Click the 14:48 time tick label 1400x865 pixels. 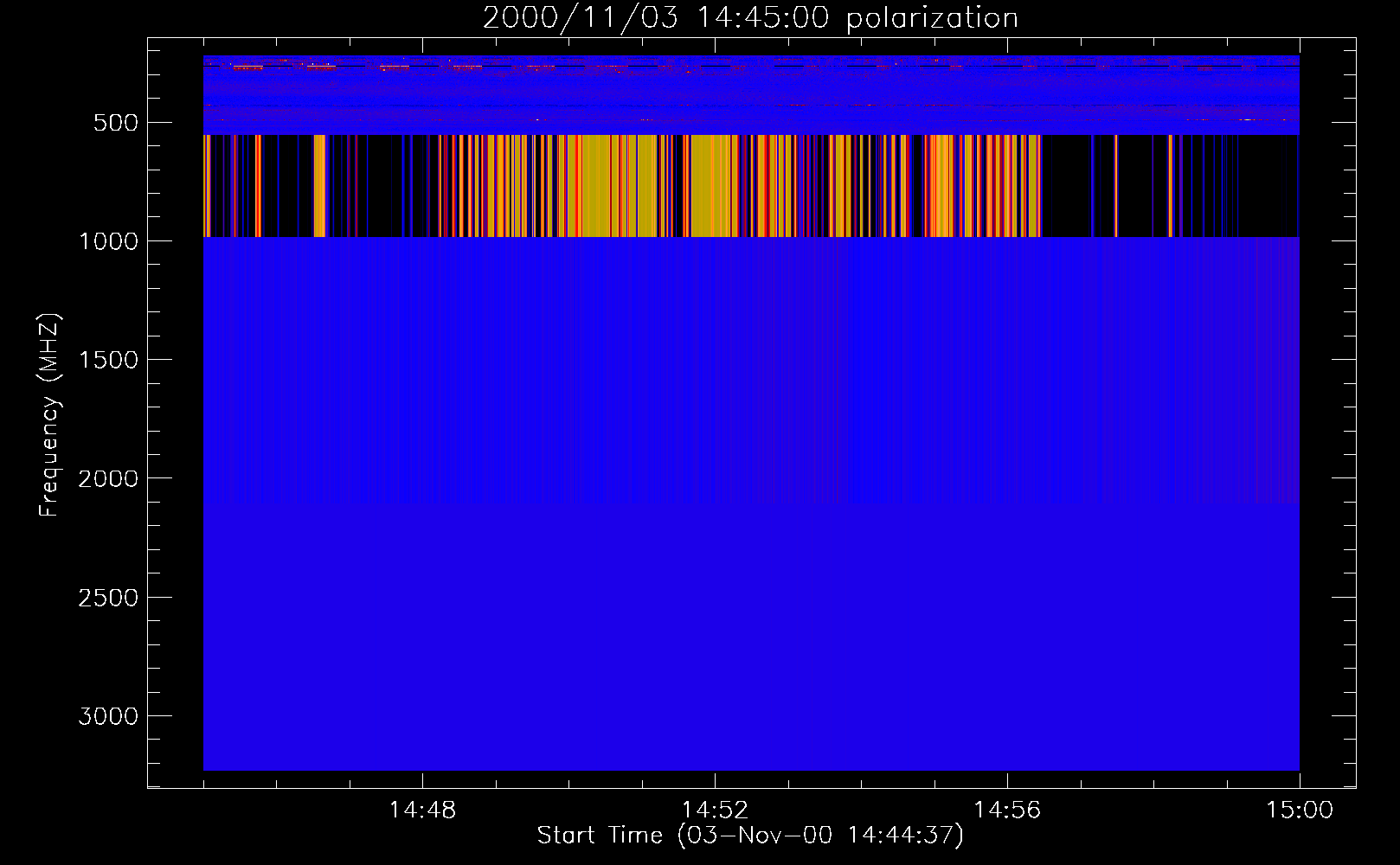click(x=422, y=811)
